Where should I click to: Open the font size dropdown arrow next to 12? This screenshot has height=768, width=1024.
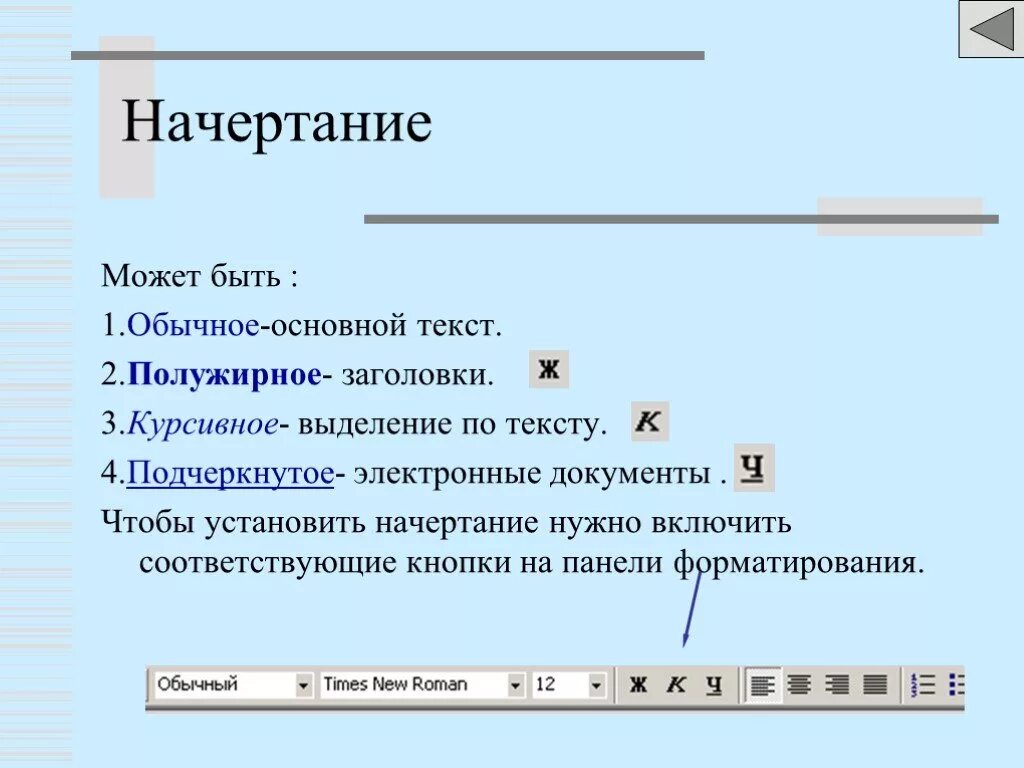596,685
